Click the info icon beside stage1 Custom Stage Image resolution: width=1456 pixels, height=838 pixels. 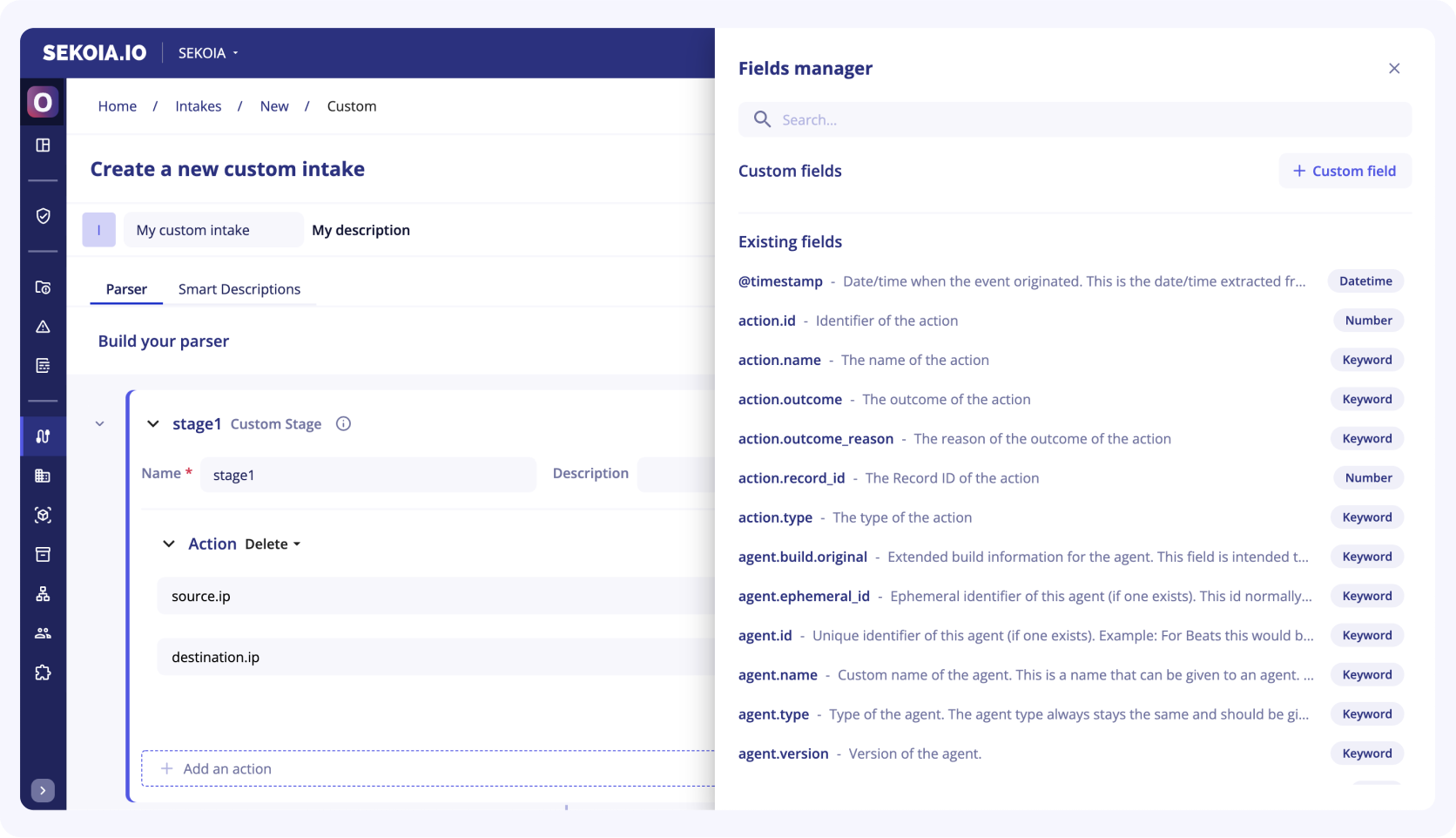(x=342, y=423)
